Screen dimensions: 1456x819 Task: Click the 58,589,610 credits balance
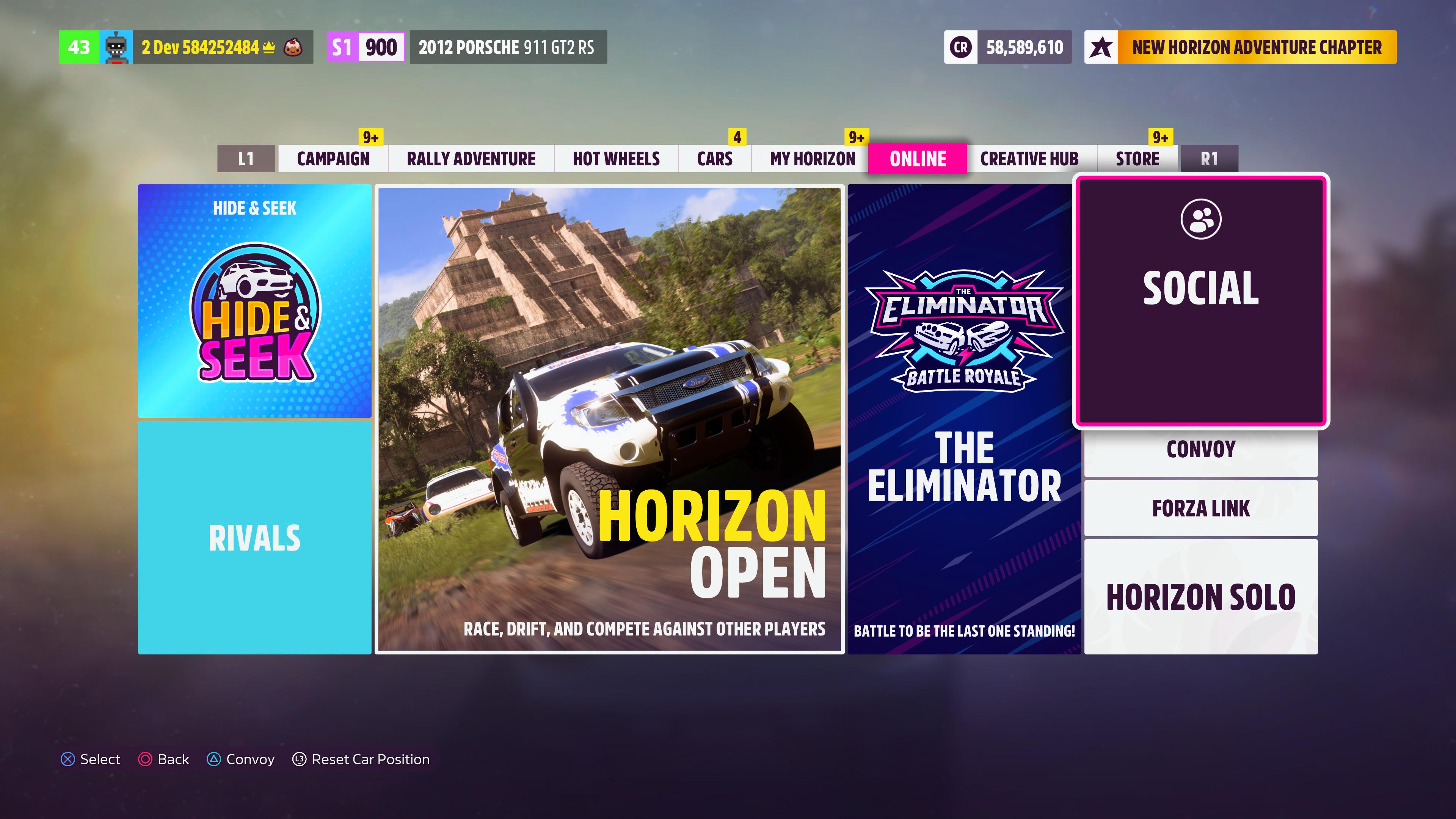[x=1025, y=47]
